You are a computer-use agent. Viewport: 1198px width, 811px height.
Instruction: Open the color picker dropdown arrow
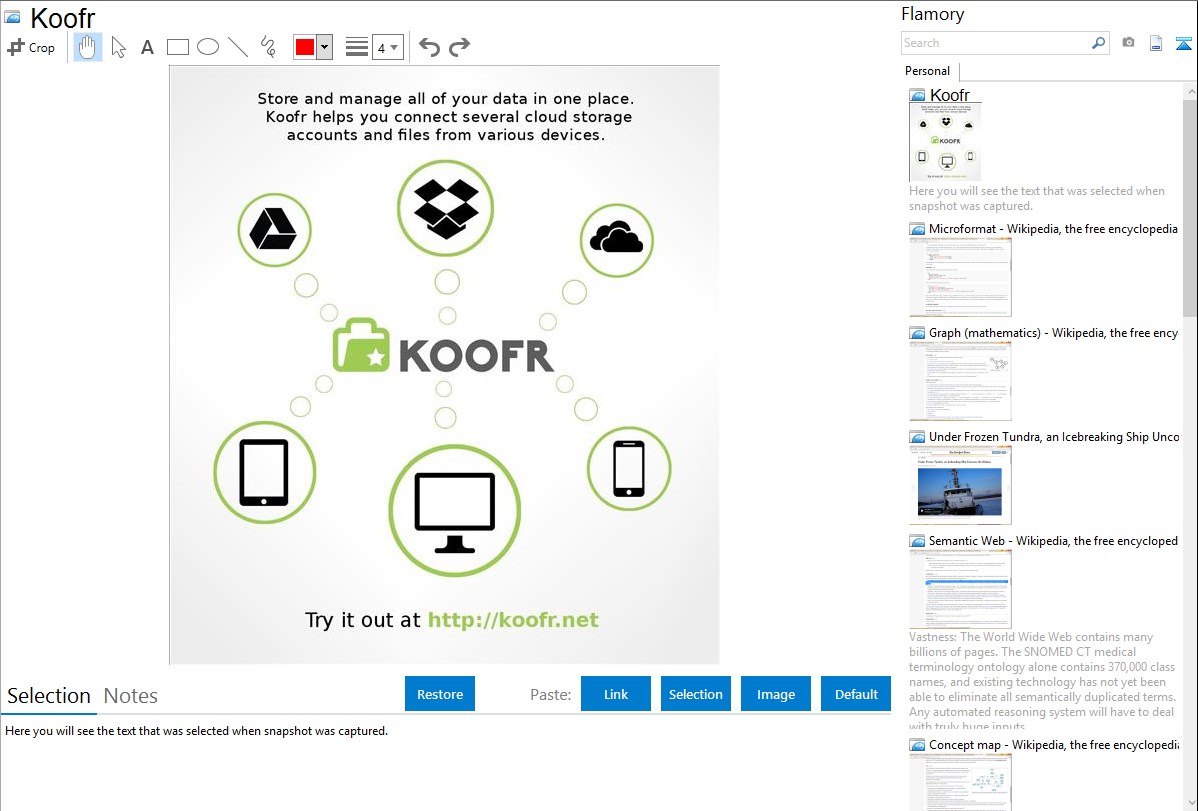(x=325, y=47)
